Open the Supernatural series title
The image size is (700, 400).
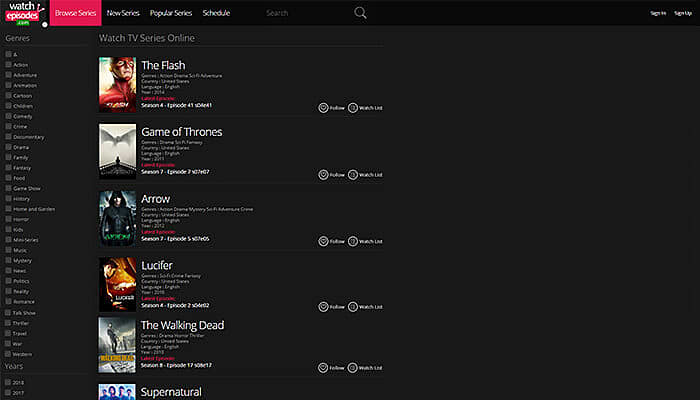point(171,392)
